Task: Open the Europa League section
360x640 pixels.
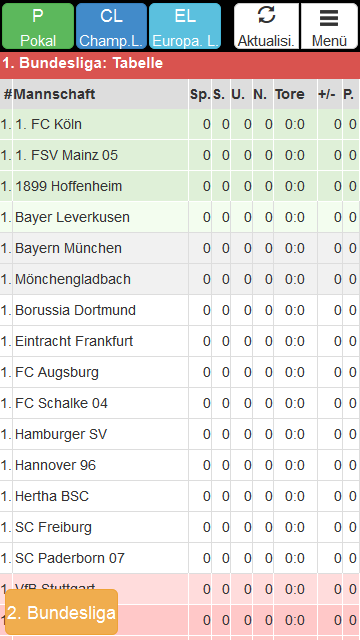Action: click(x=185, y=26)
